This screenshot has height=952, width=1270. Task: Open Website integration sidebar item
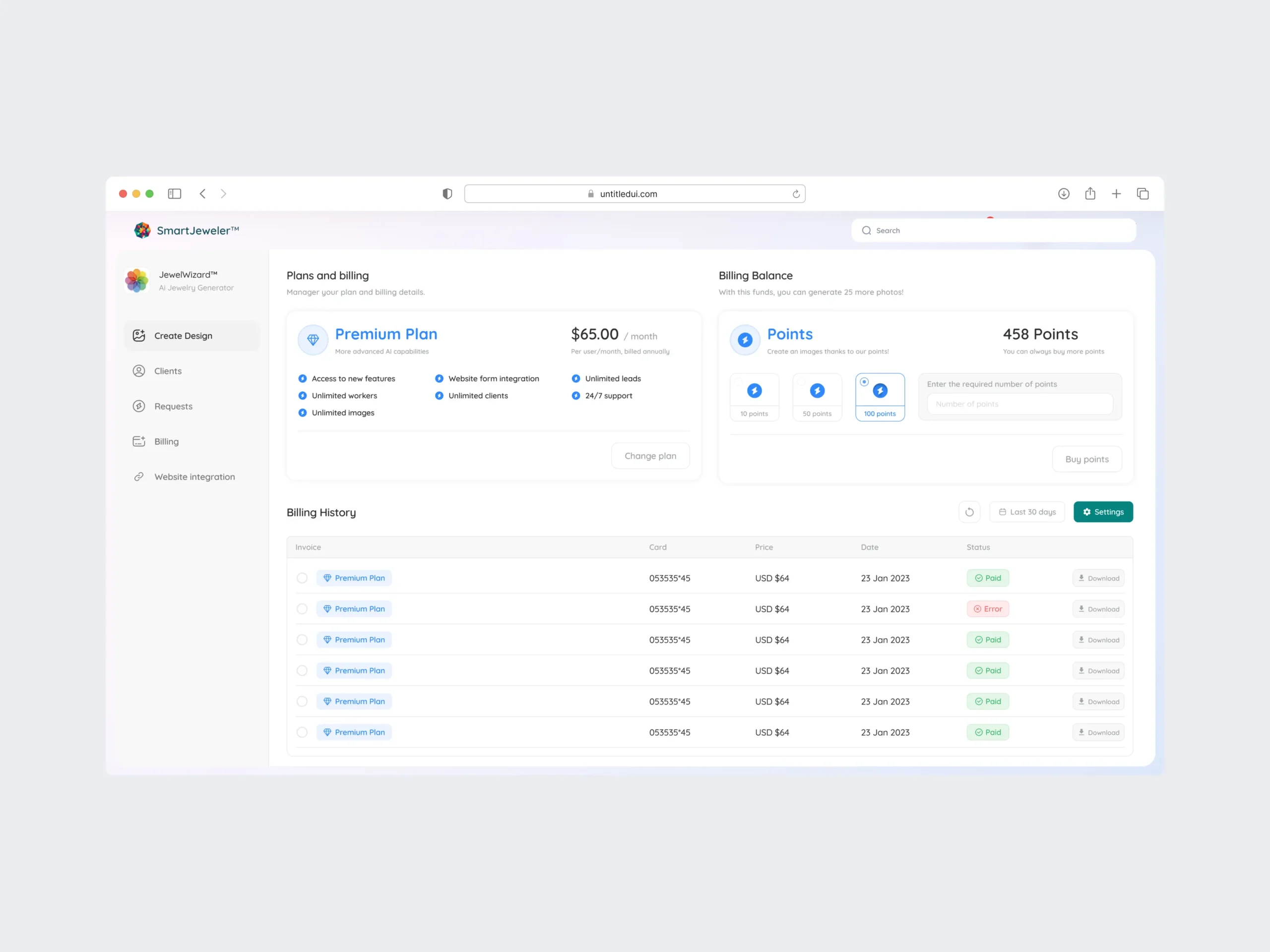click(x=194, y=477)
